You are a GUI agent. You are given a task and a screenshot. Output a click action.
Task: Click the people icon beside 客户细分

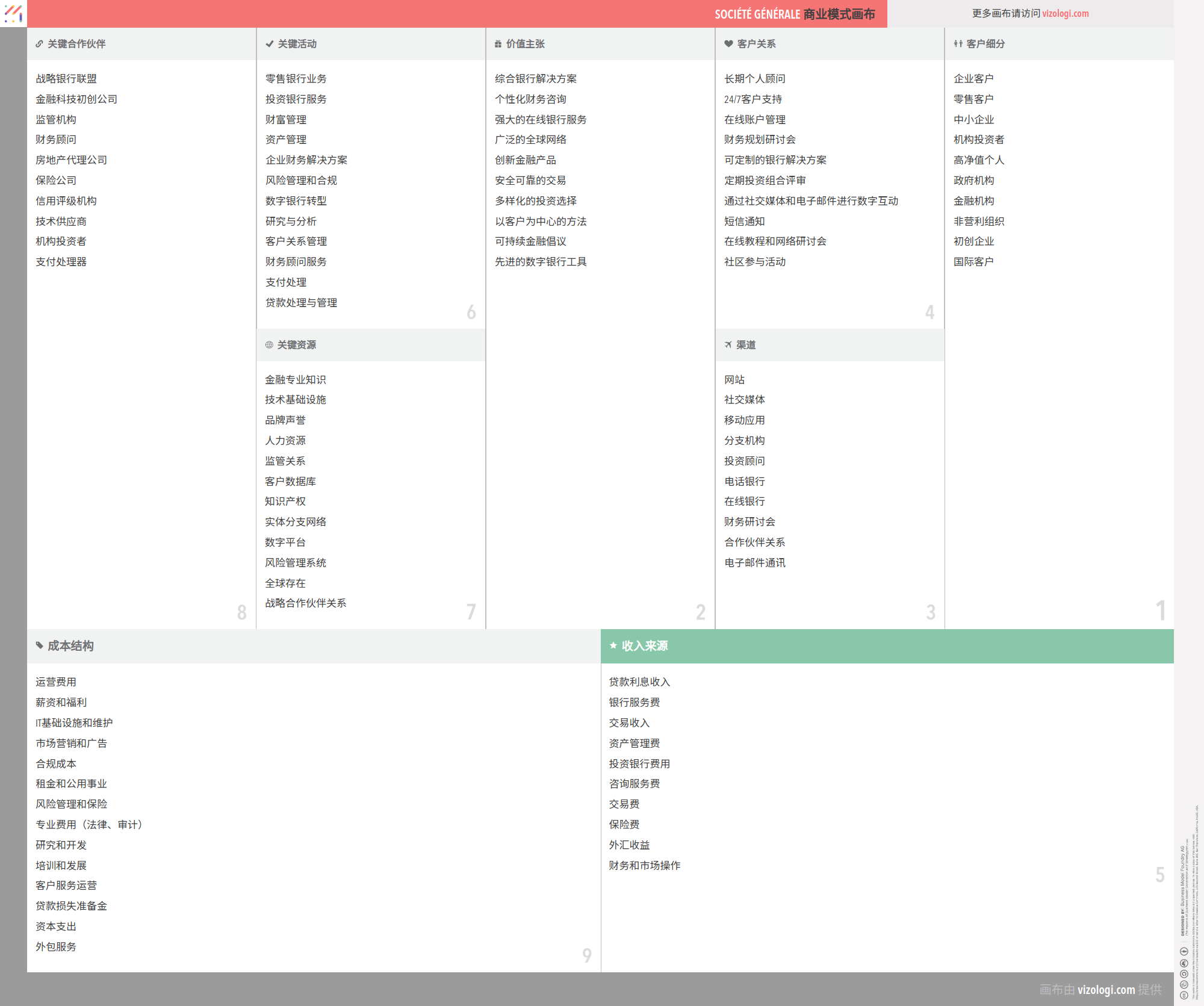[x=958, y=44]
